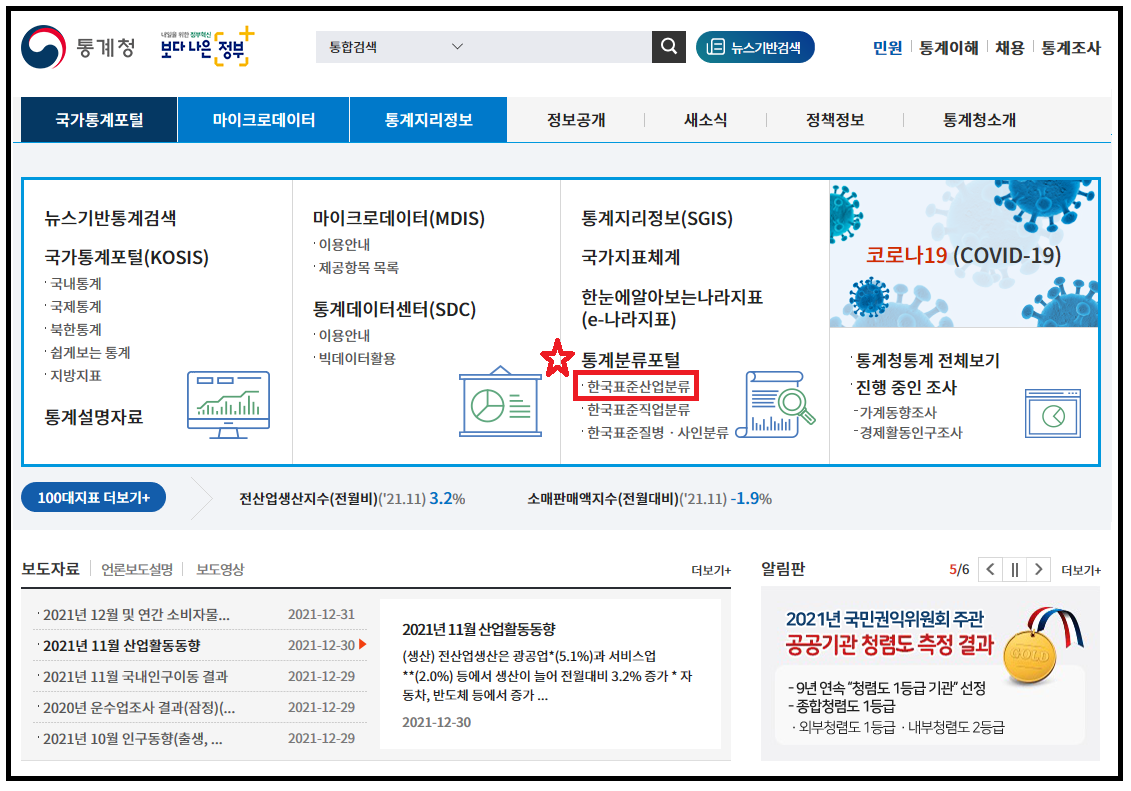
Task: Open 통계청통계 전체보기 link
Action: [927, 360]
